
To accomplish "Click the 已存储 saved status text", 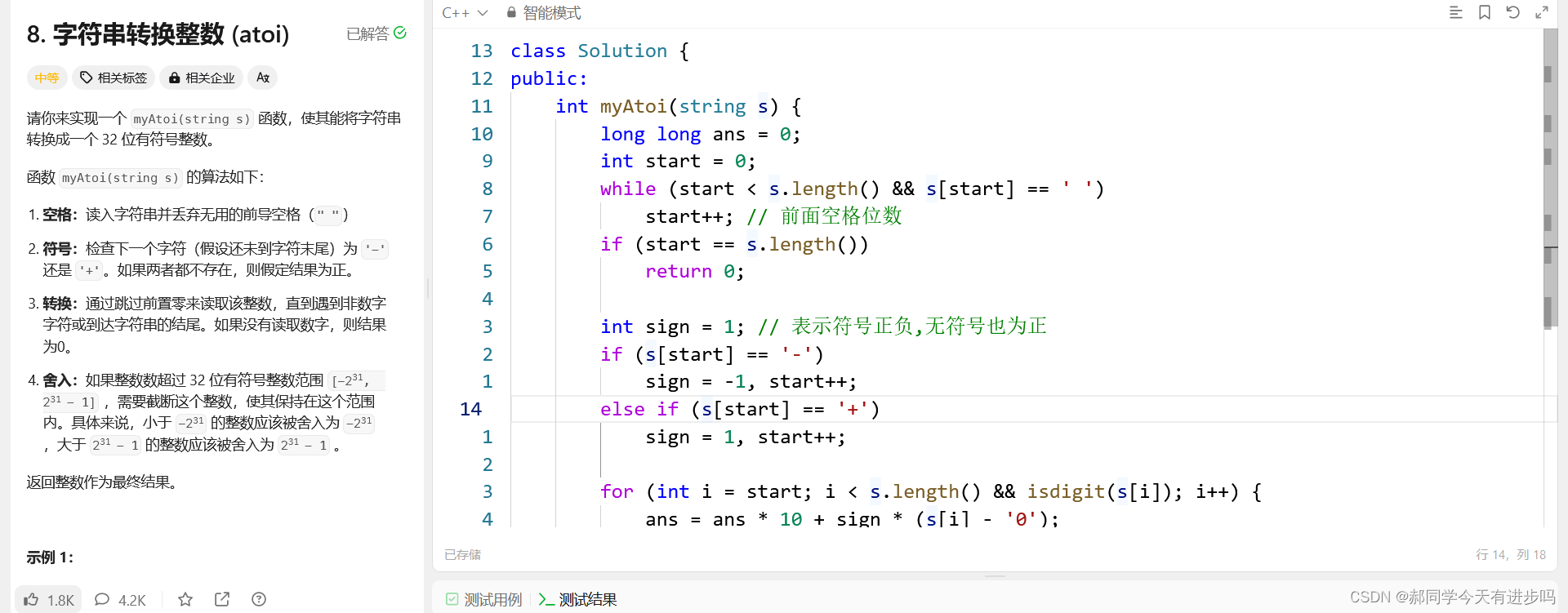I will point(462,554).
